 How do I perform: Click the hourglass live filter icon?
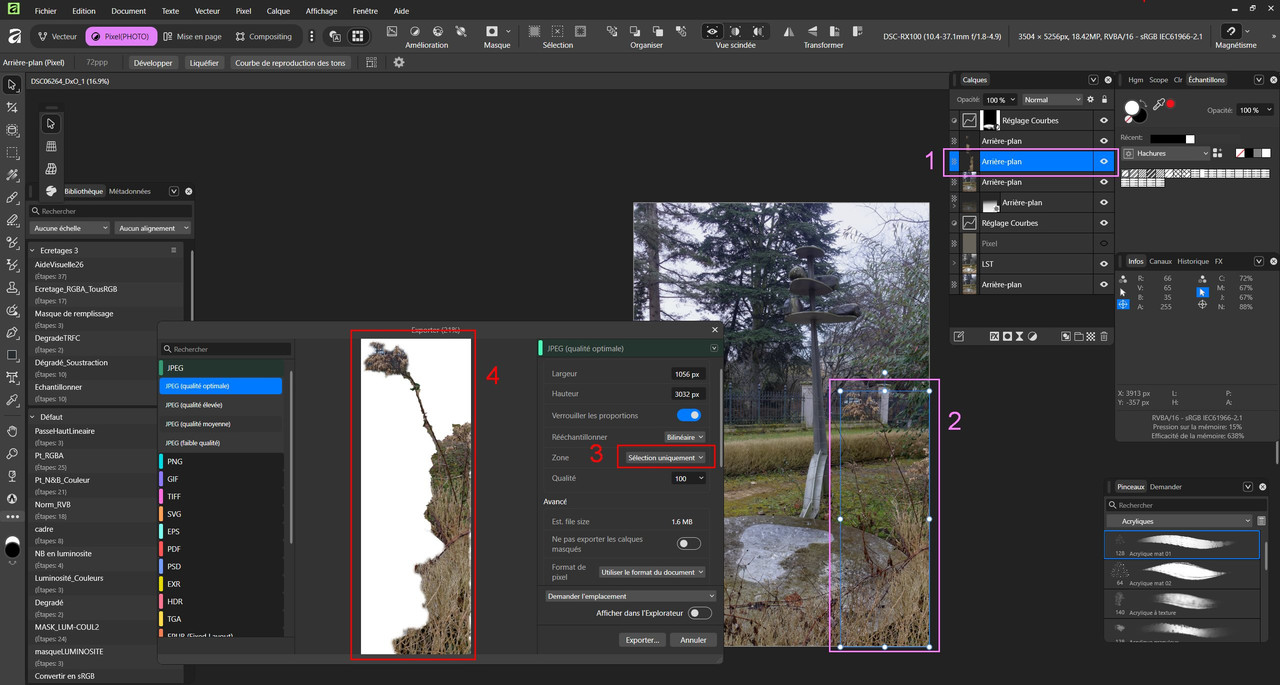point(1020,337)
